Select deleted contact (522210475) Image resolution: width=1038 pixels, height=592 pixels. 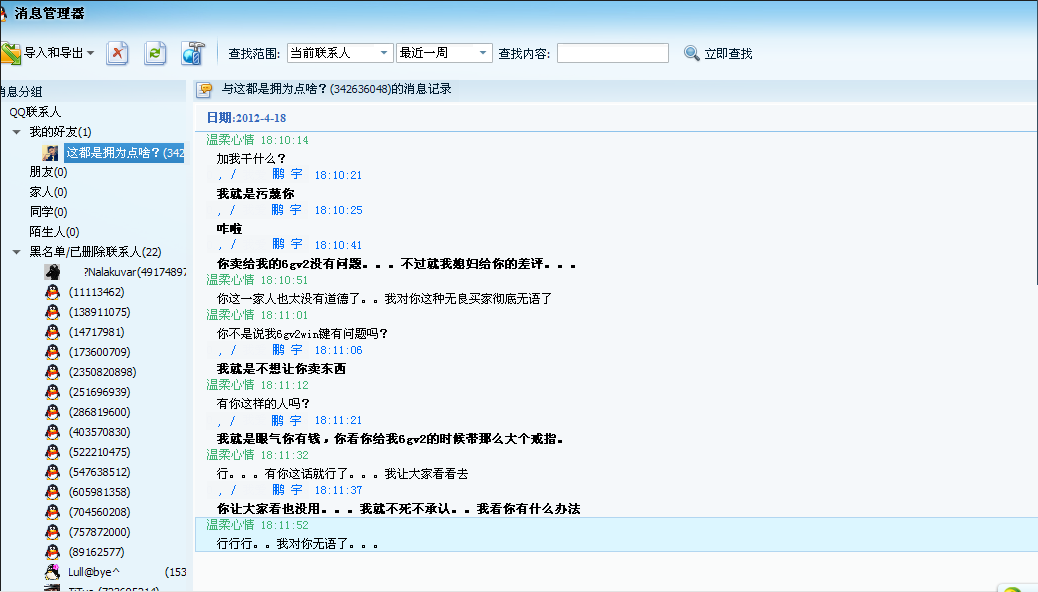pos(99,452)
